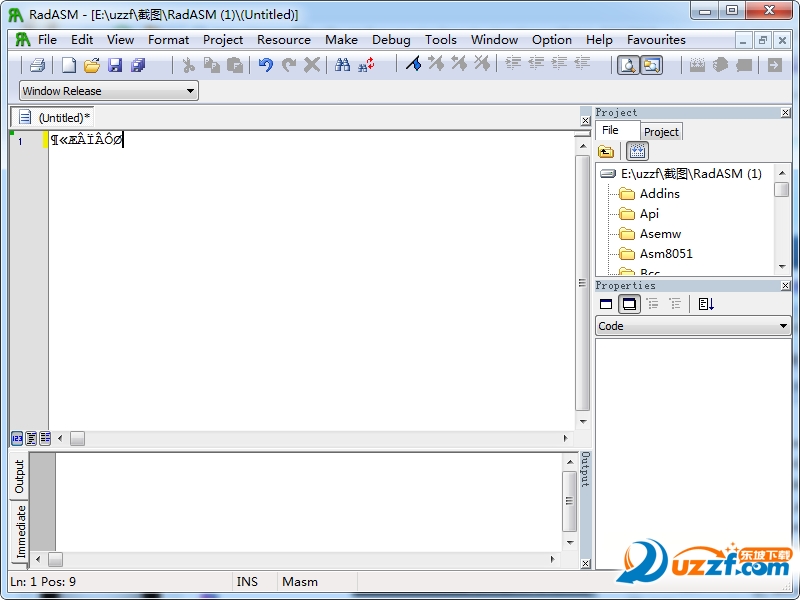Select the Asemw folder in tree

coord(661,234)
